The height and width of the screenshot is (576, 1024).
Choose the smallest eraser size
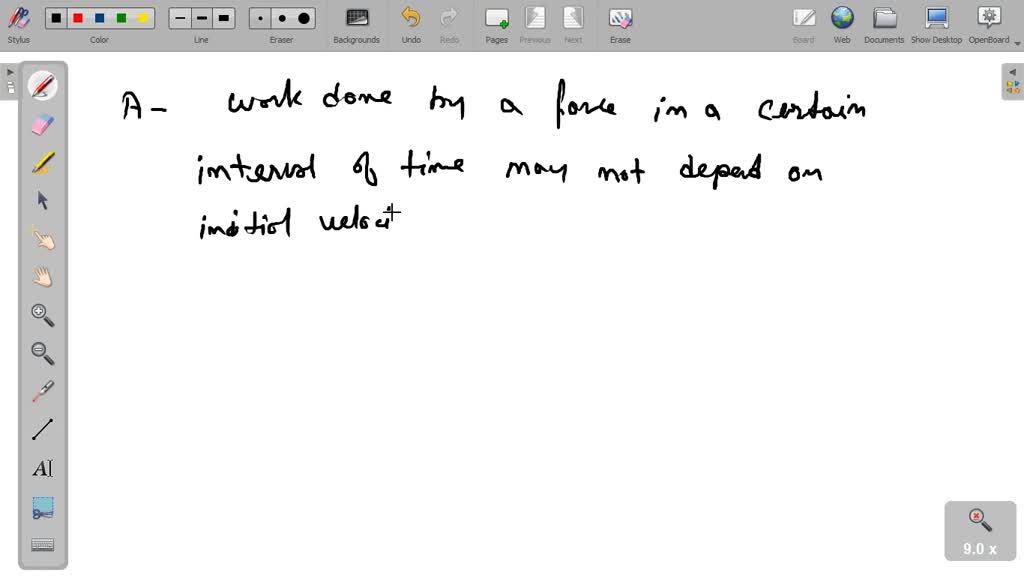261,18
